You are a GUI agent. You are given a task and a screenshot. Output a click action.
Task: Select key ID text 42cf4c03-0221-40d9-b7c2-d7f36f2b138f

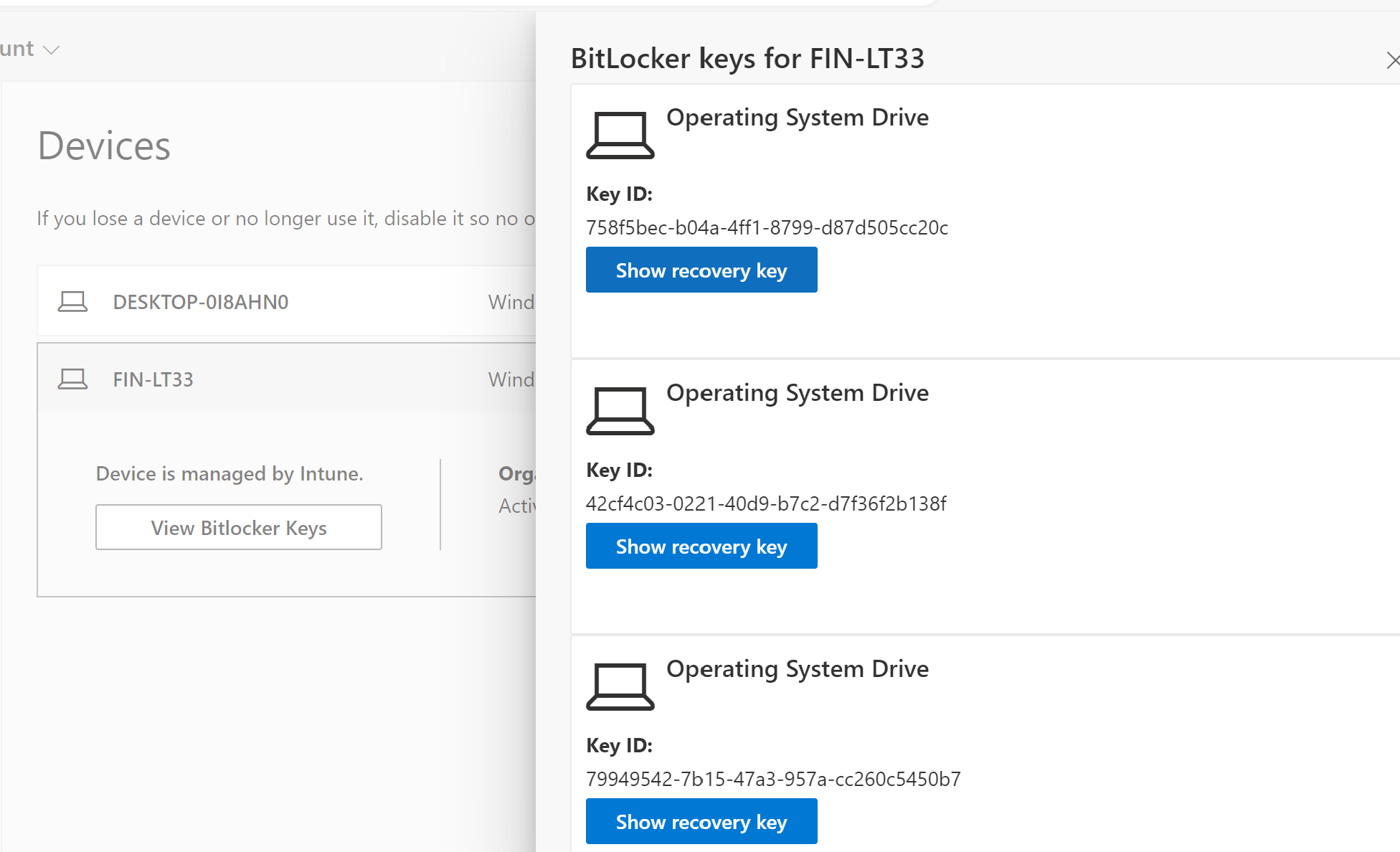[765, 504]
